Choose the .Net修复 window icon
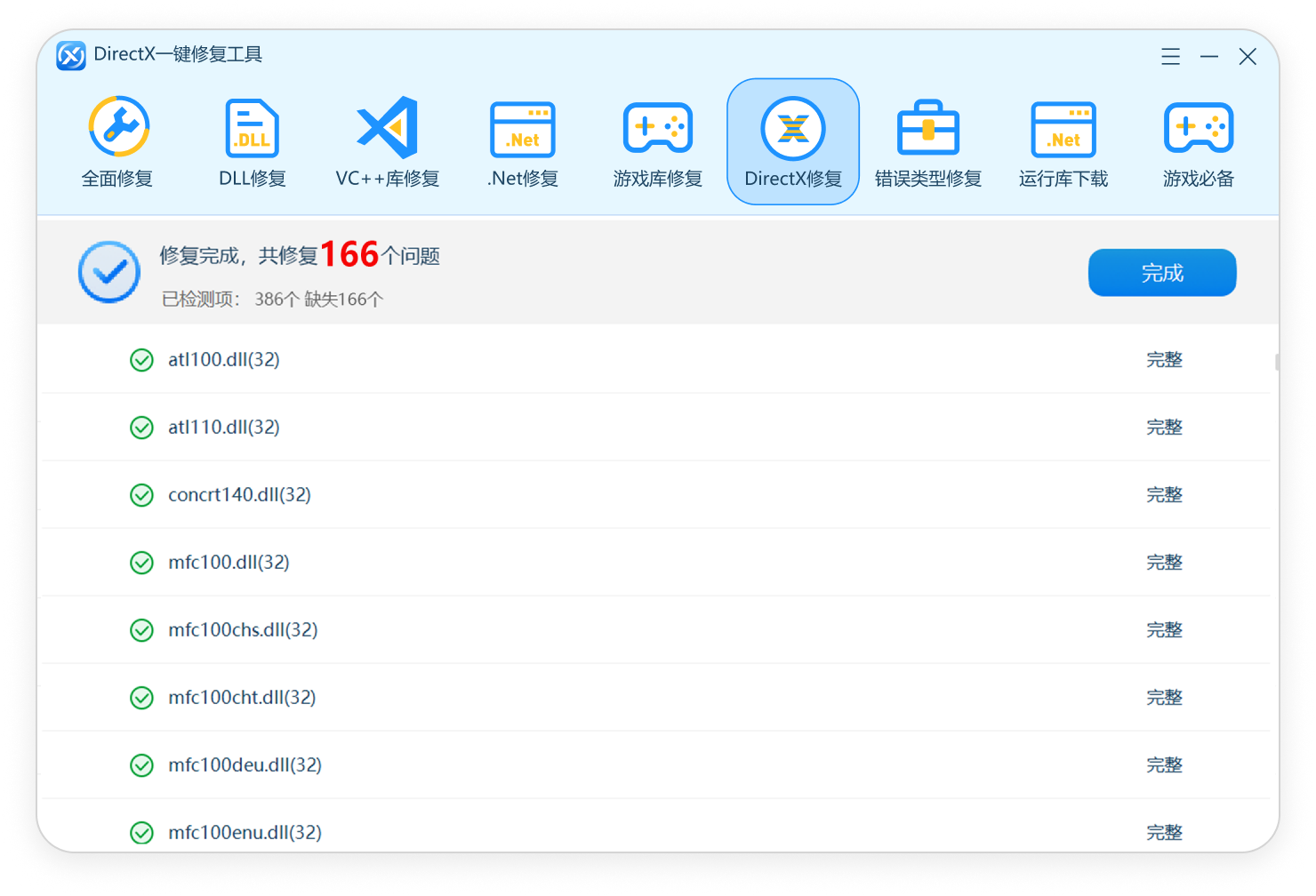The height and width of the screenshot is (896, 1316). [523, 129]
